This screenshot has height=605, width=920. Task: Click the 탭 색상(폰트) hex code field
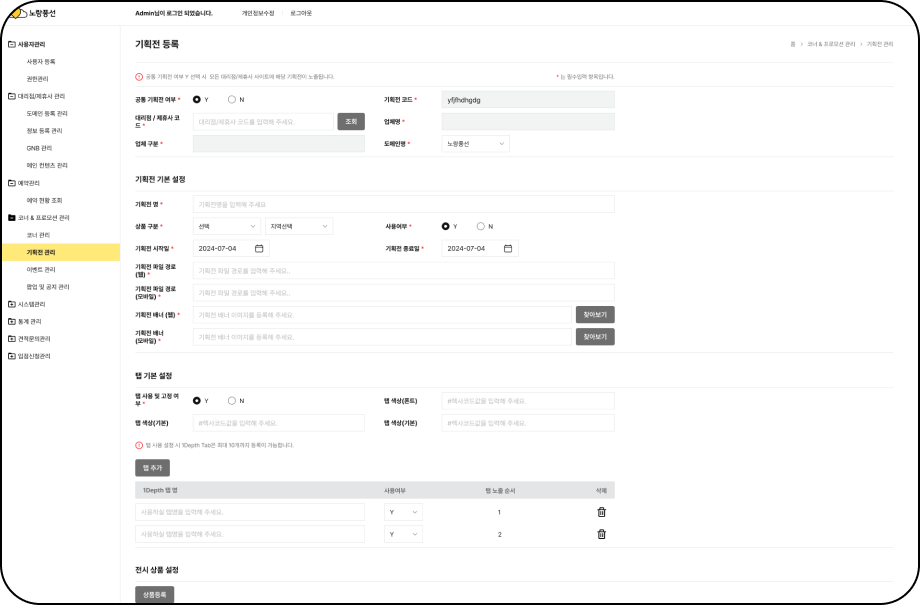[528, 400]
